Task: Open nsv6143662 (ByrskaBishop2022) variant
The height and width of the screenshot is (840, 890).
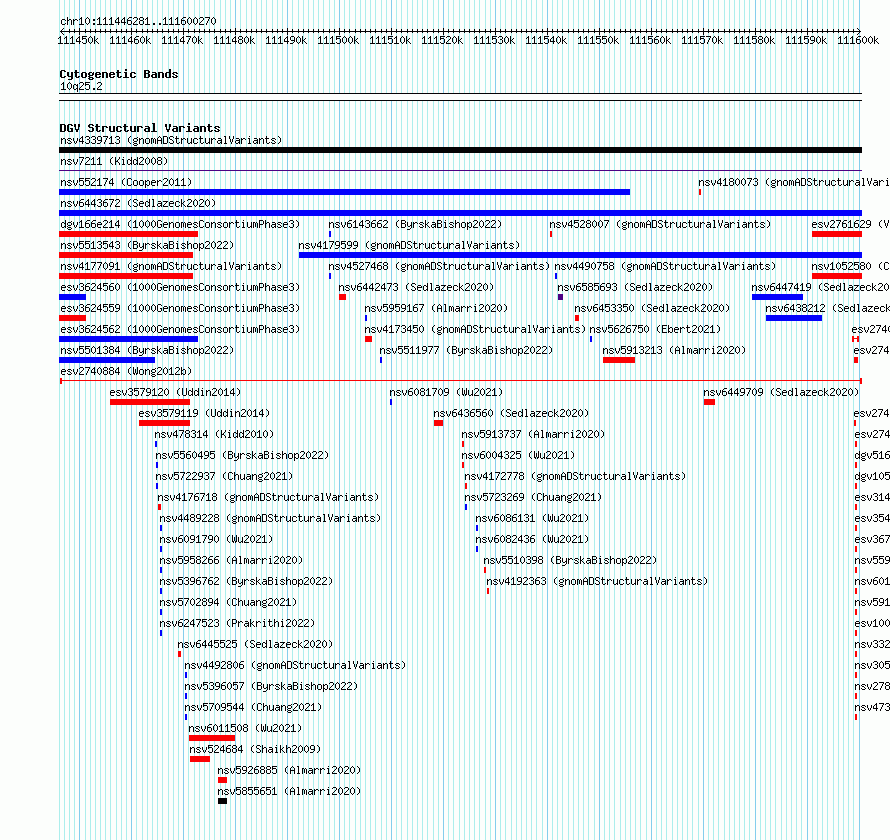Action: (415, 224)
